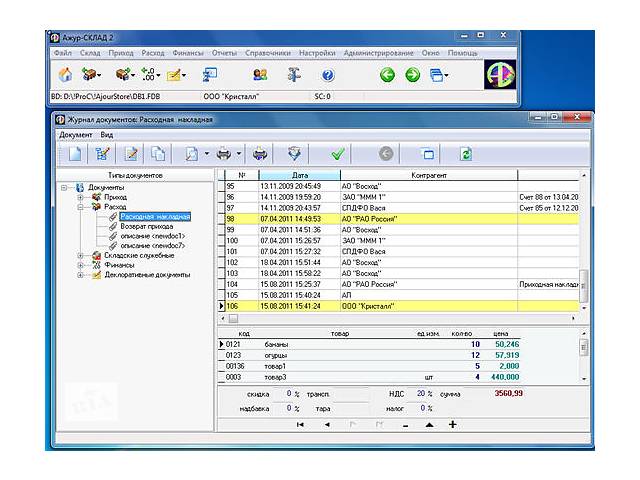Open the Файл menu
Screen dimensions: 640x480
tap(63, 53)
